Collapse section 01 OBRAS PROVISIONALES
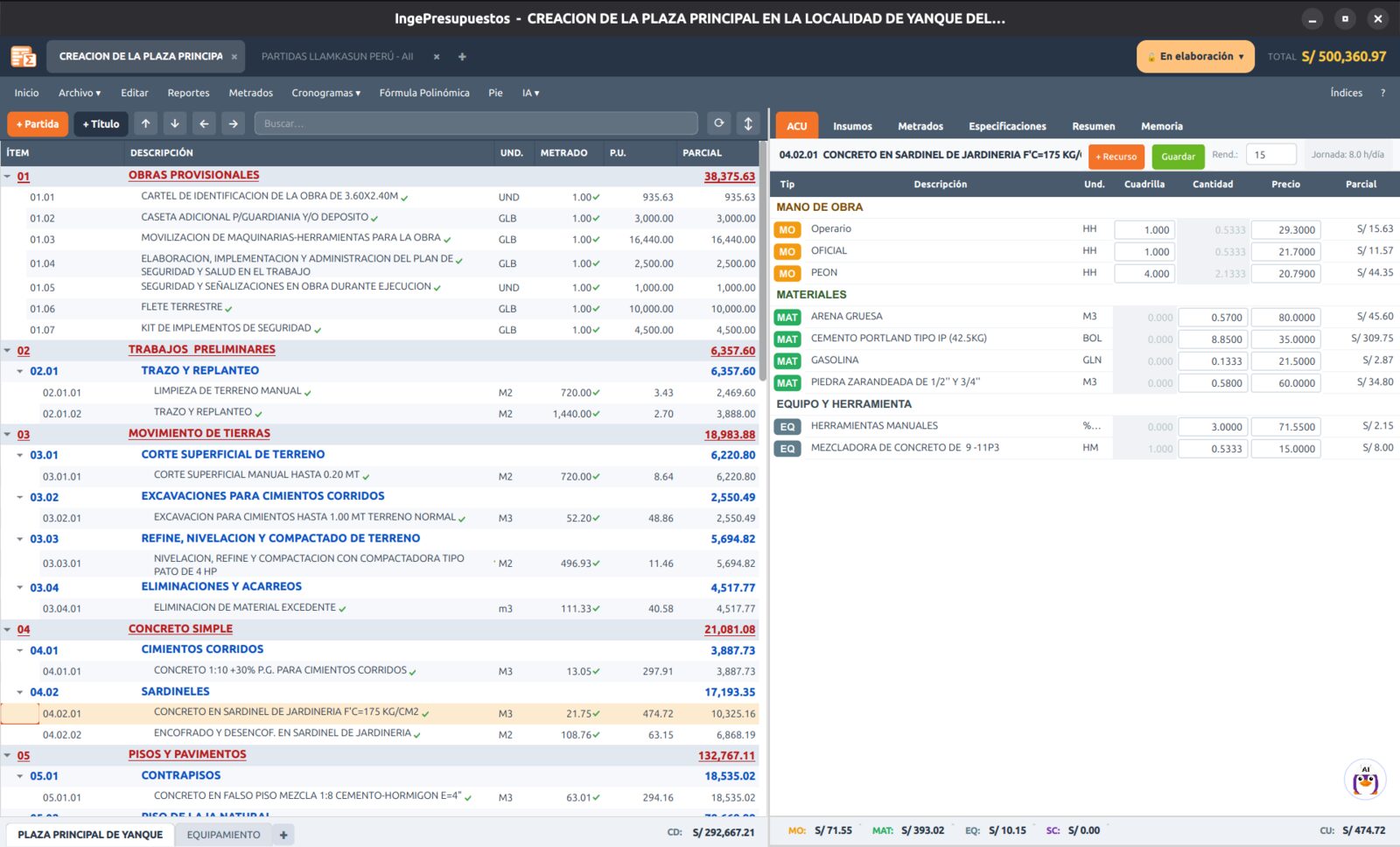The width and height of the screenshot is (1400, 847). click(8, 177)
